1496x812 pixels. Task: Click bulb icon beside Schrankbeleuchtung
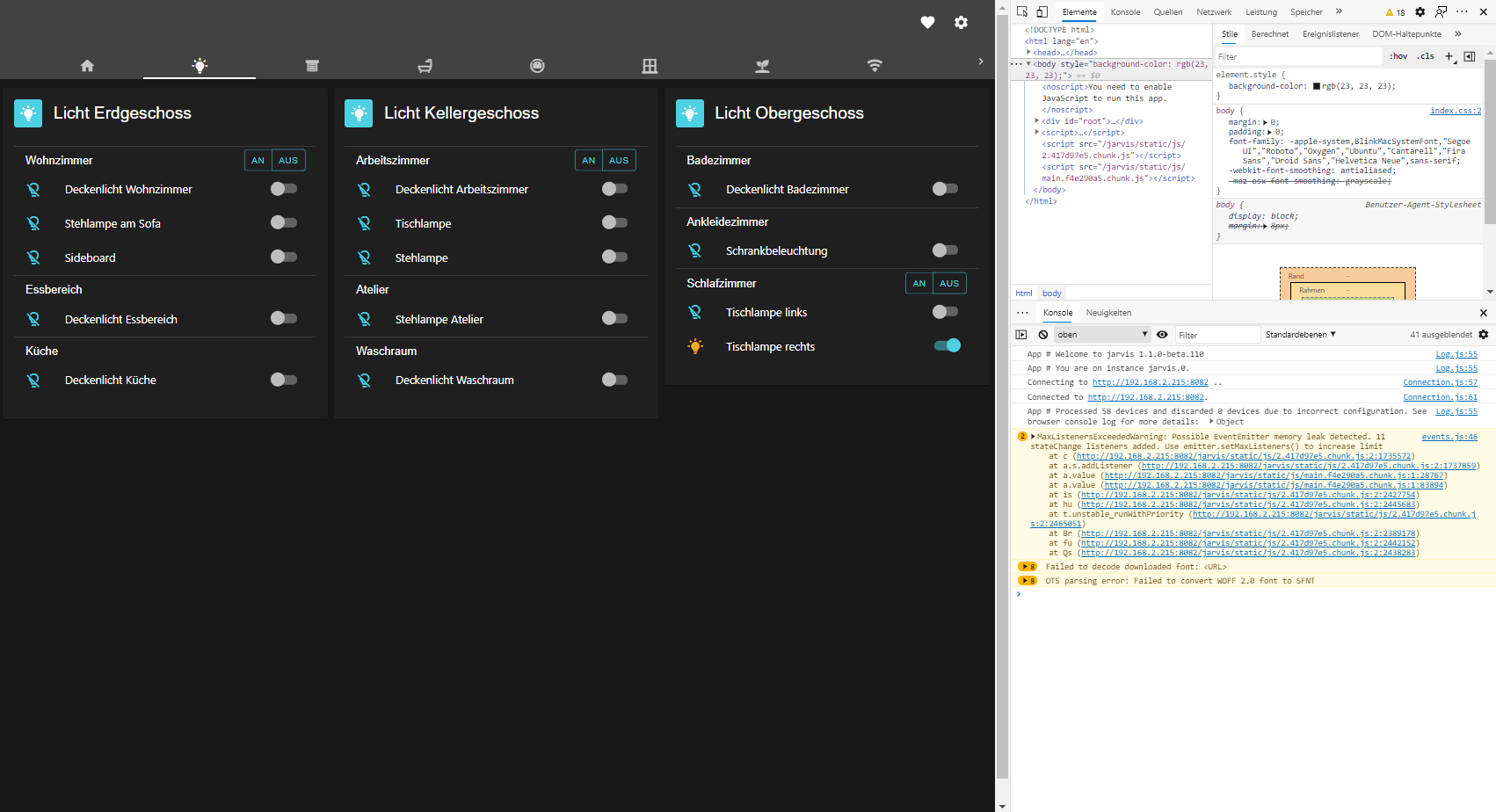pos(695,250)
